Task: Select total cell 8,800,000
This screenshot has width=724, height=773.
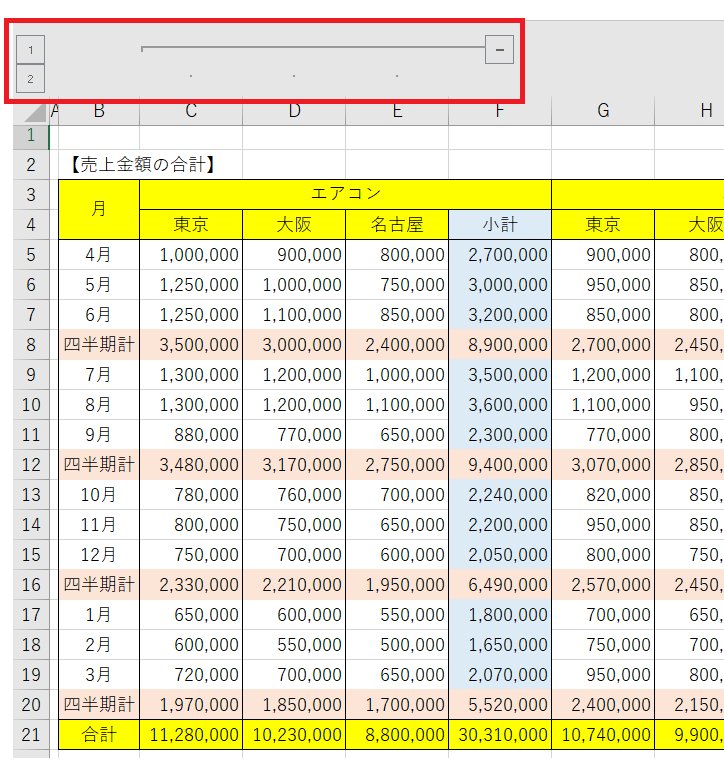Action: tap(397, 735)
